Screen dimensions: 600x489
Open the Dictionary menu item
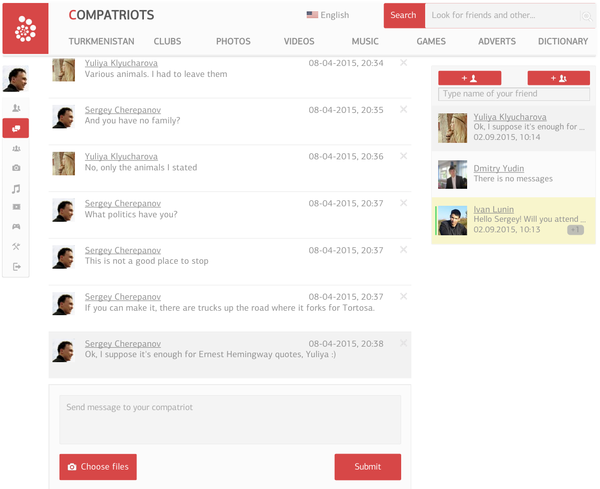[x=563, y=42]
